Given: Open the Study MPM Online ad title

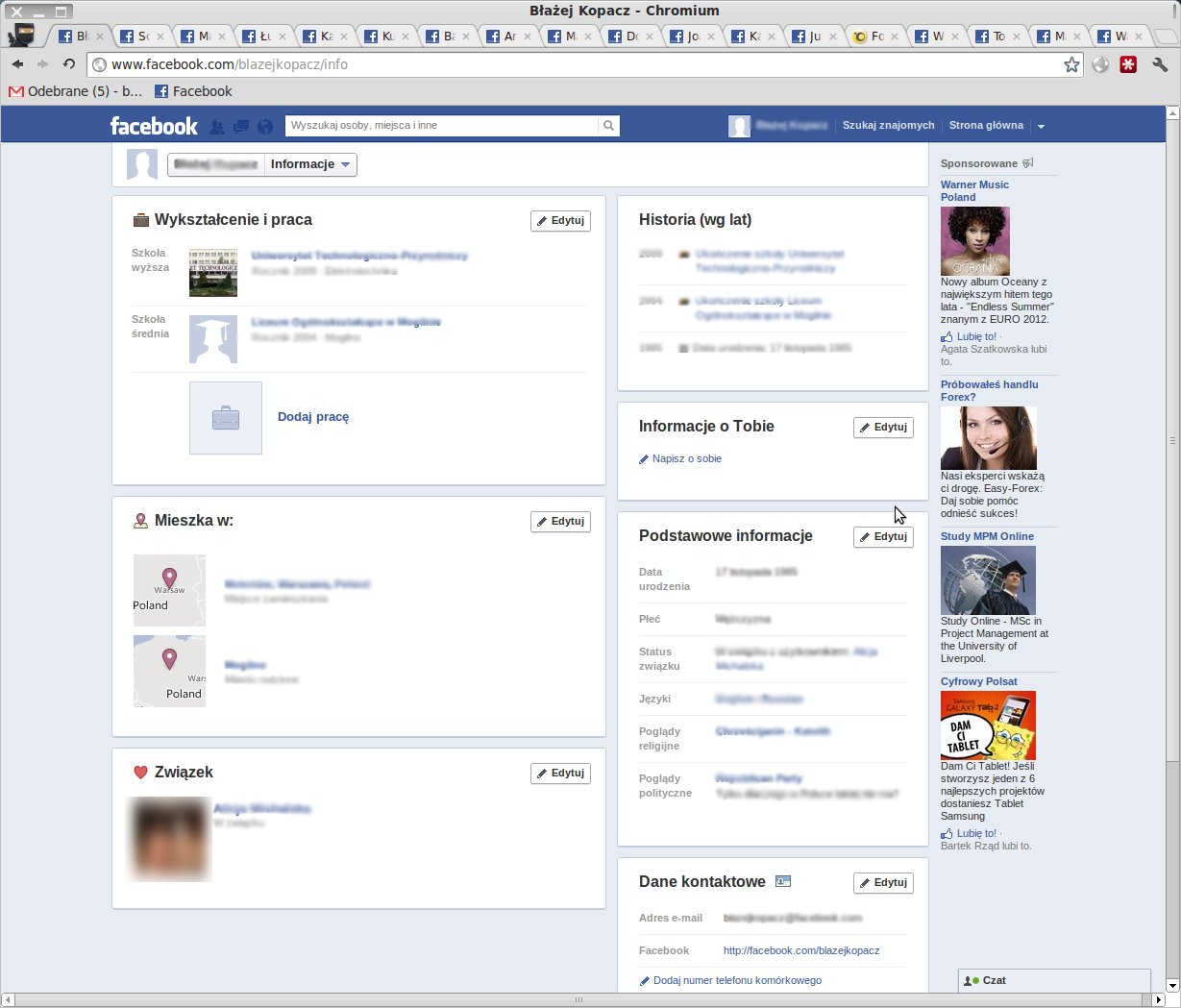Looking at the screenshot, I should [x=987, y=537].
